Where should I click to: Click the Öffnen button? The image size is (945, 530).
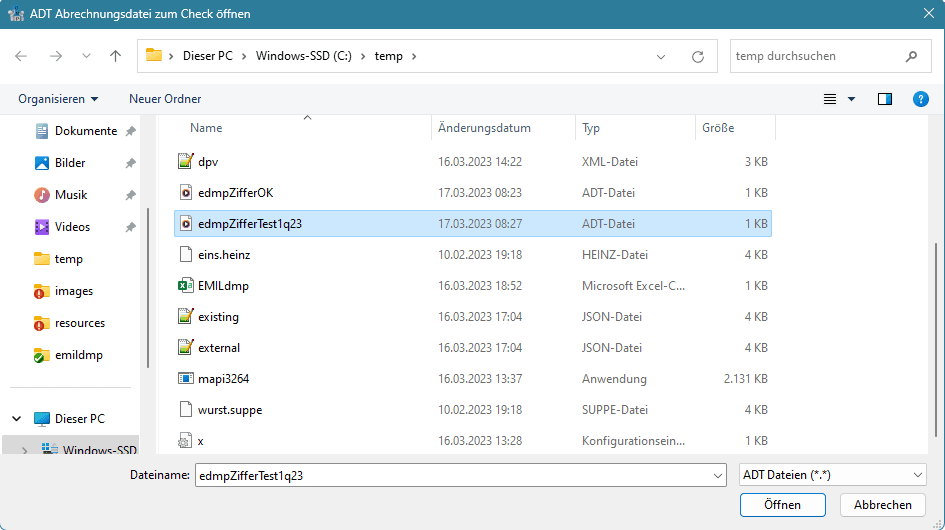[x=783, y=505]
